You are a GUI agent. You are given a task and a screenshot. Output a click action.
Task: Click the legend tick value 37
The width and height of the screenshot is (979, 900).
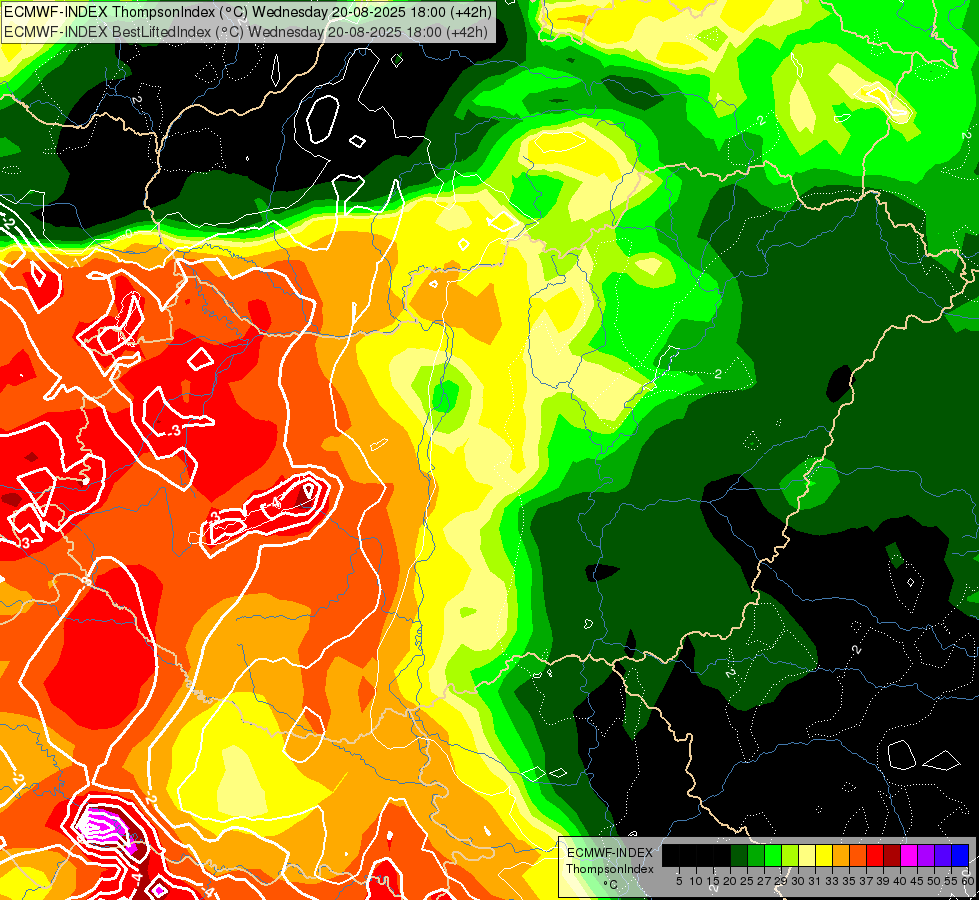867,881
